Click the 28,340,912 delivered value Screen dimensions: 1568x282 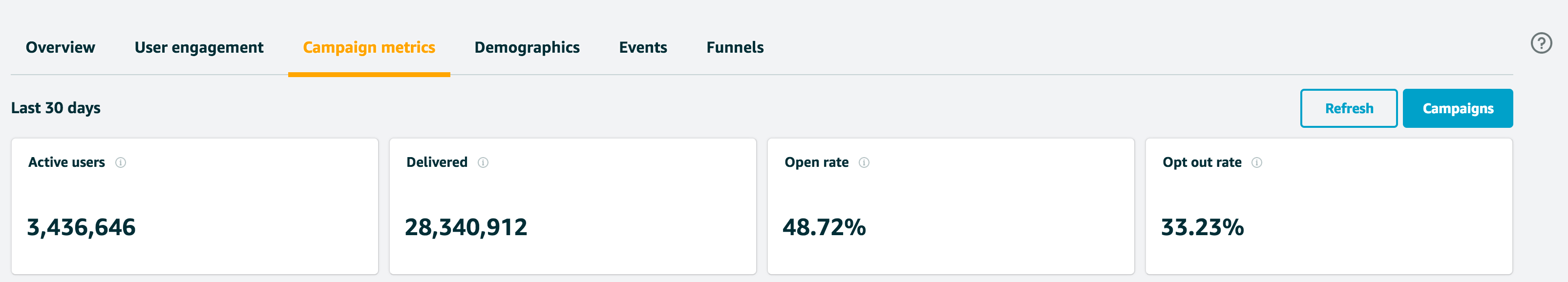(x=466, y=227)
